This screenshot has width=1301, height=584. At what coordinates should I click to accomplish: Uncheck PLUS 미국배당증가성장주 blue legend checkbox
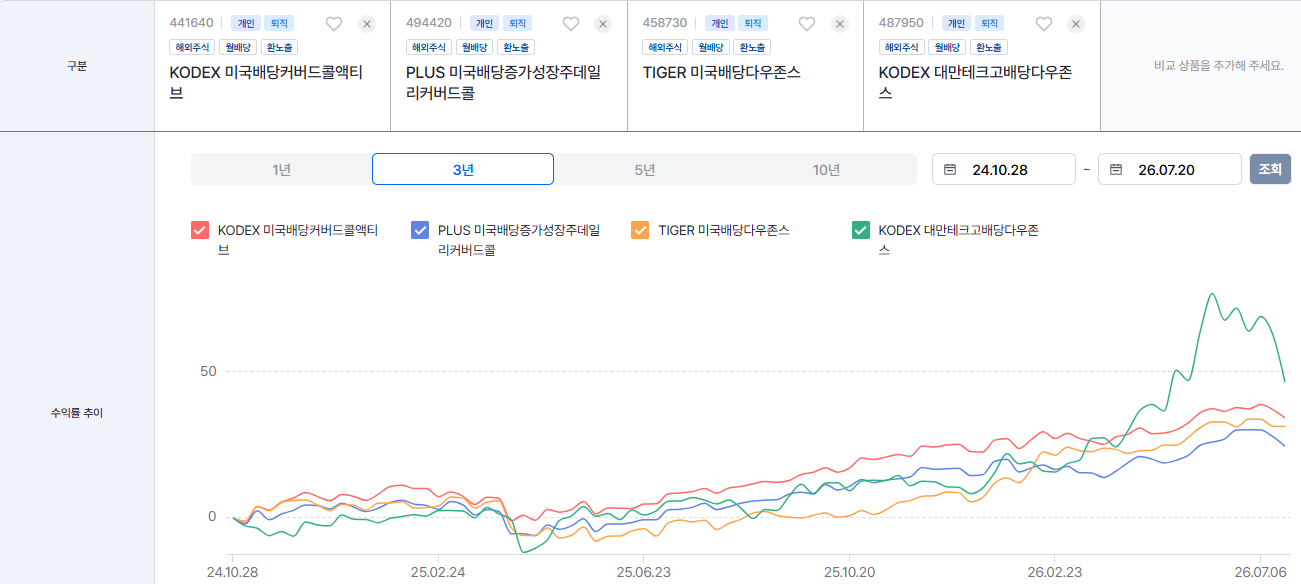420,230
